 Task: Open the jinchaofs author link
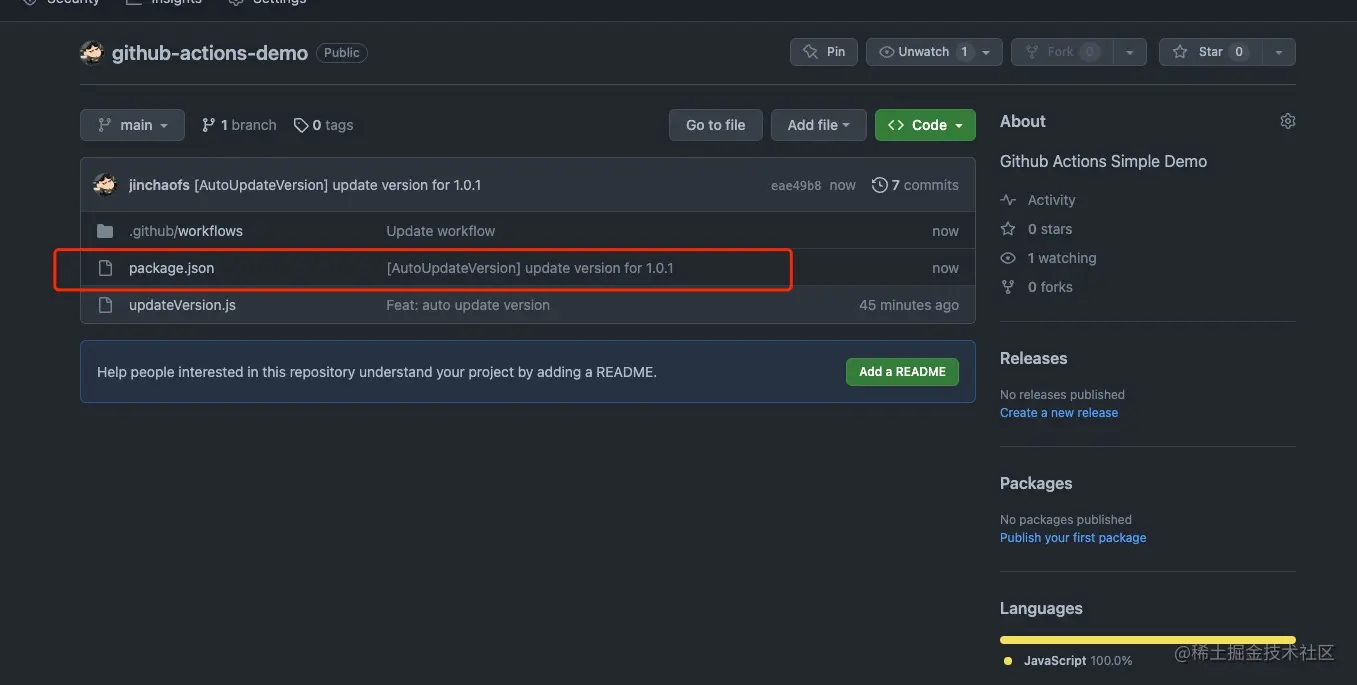[159, 185]
